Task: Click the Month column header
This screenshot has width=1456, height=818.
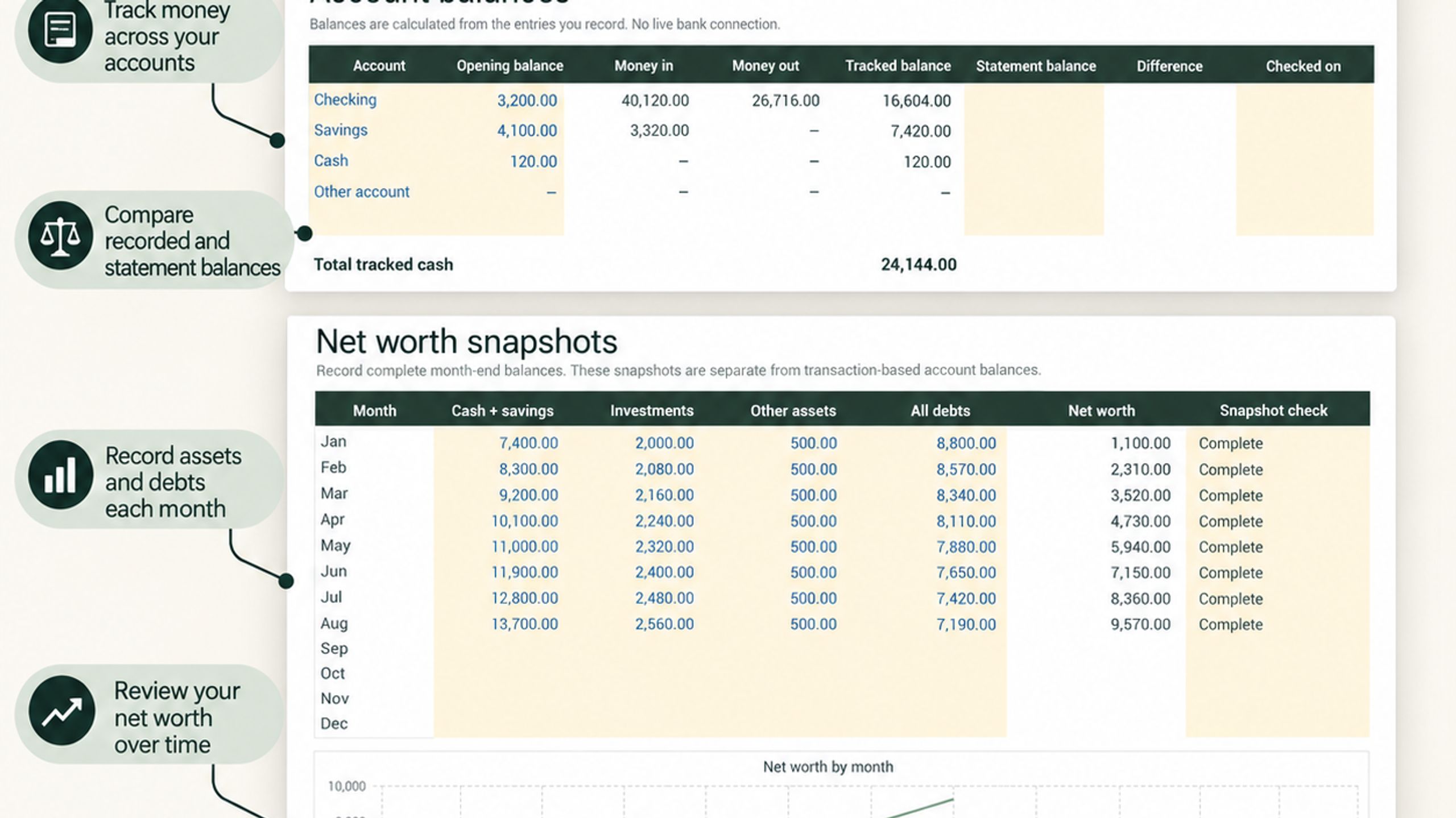Action: [374, 410]
